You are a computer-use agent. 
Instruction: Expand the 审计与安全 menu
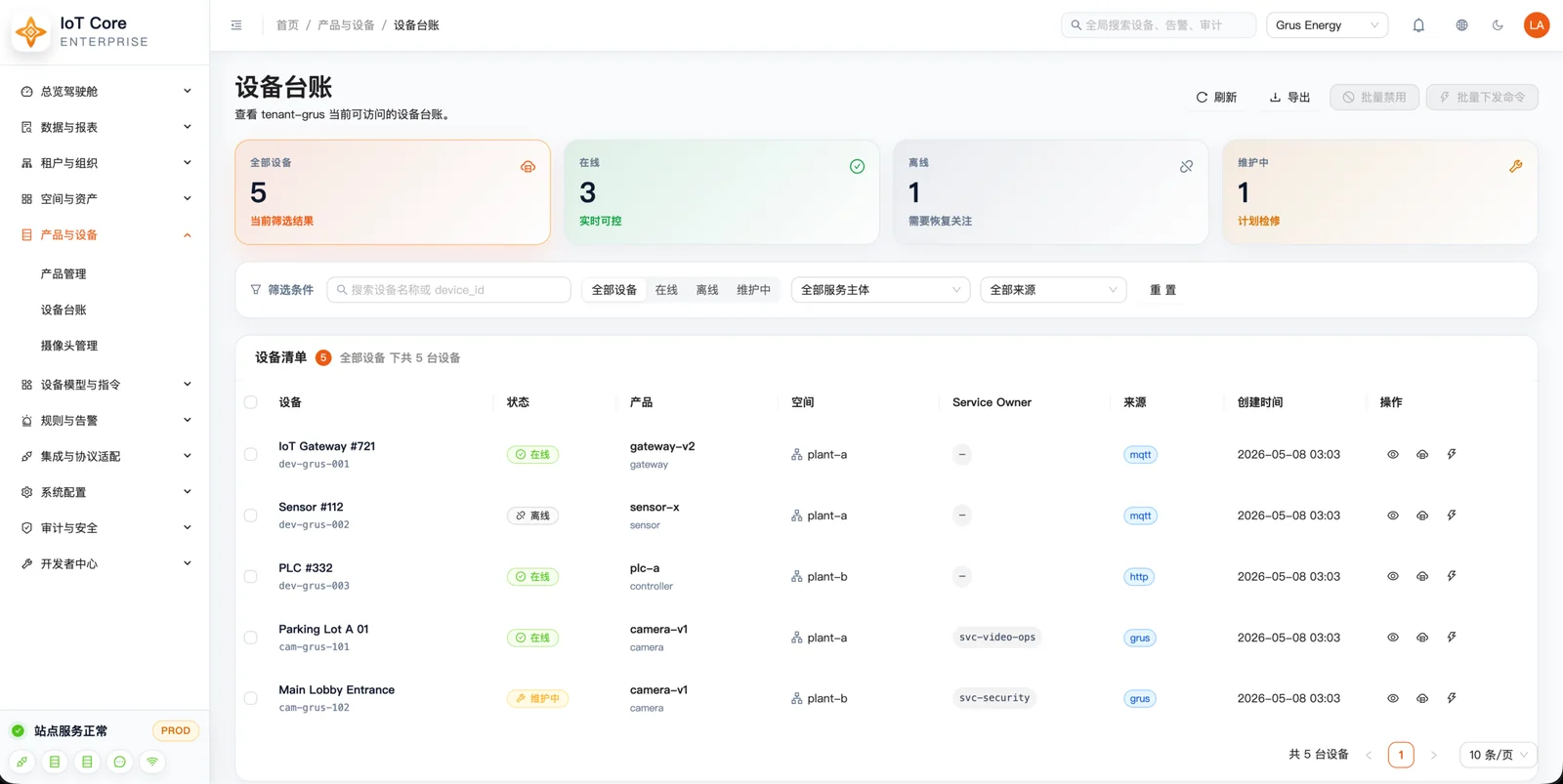click(x=106, y=528)
